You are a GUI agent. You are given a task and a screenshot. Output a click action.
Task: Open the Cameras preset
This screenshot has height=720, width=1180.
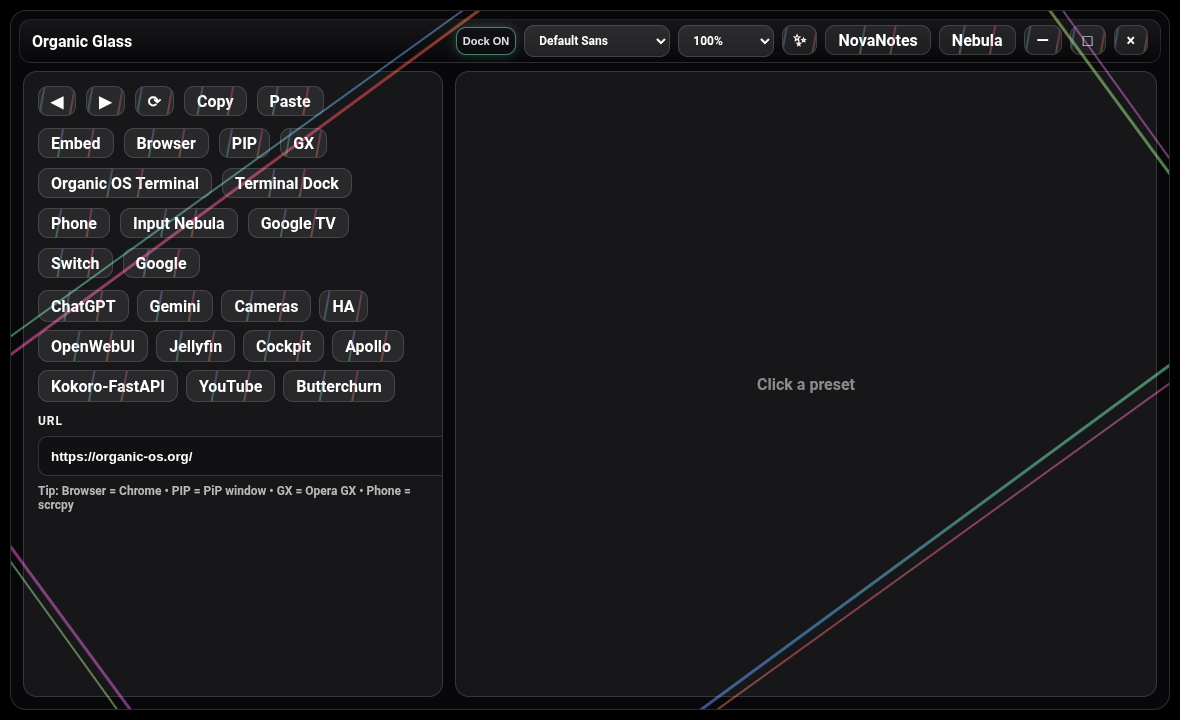click(266, 306)
